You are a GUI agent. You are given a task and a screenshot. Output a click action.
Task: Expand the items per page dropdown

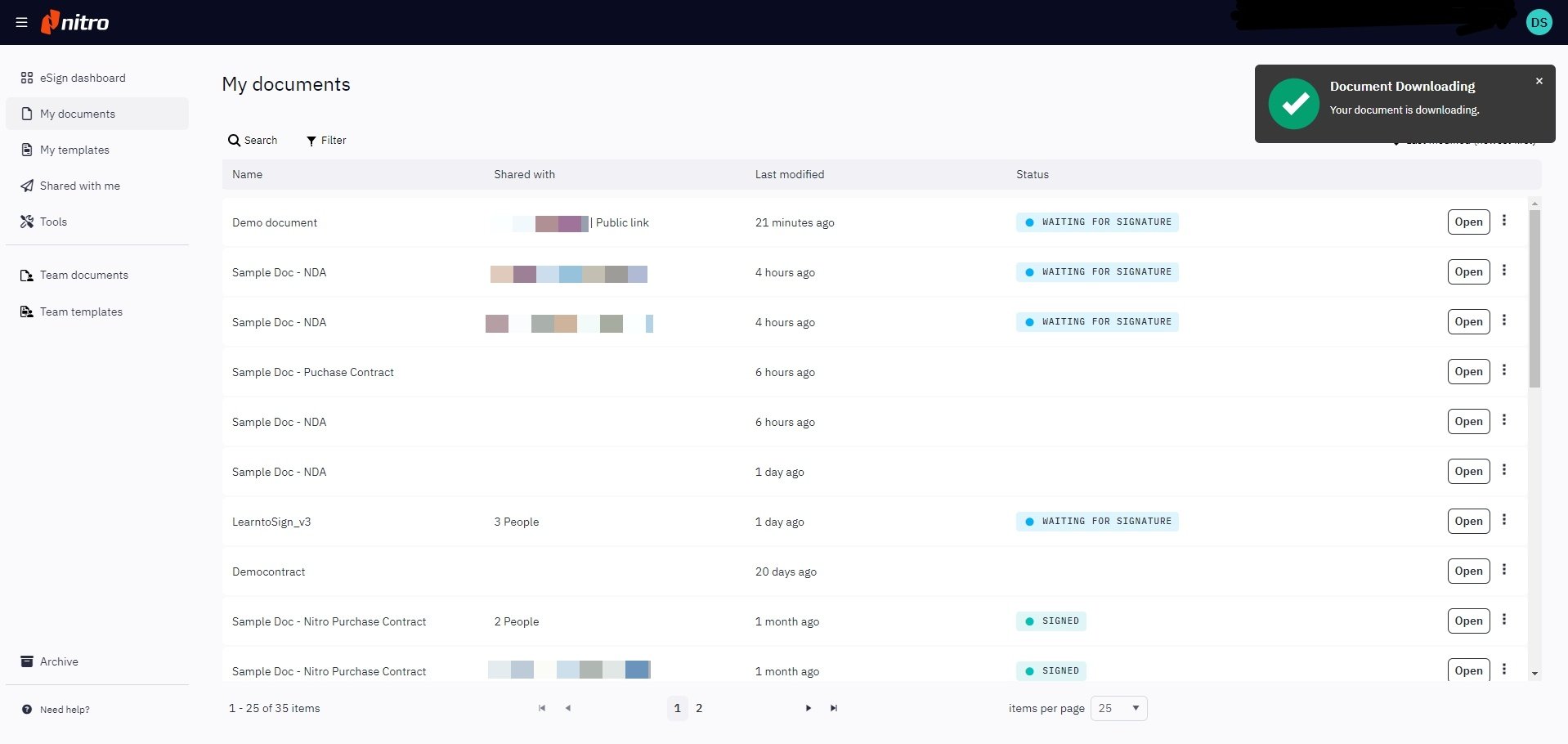point(1118,708)
